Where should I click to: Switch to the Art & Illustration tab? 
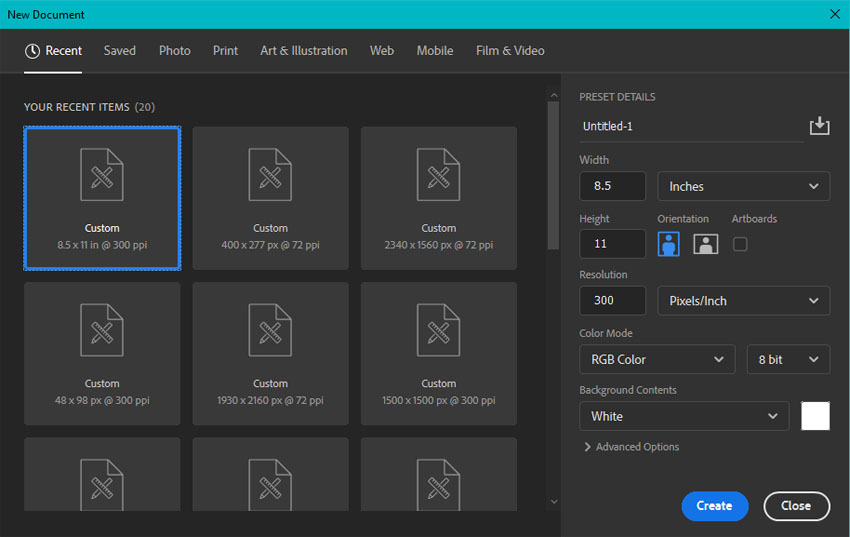[x=304, y=51]
